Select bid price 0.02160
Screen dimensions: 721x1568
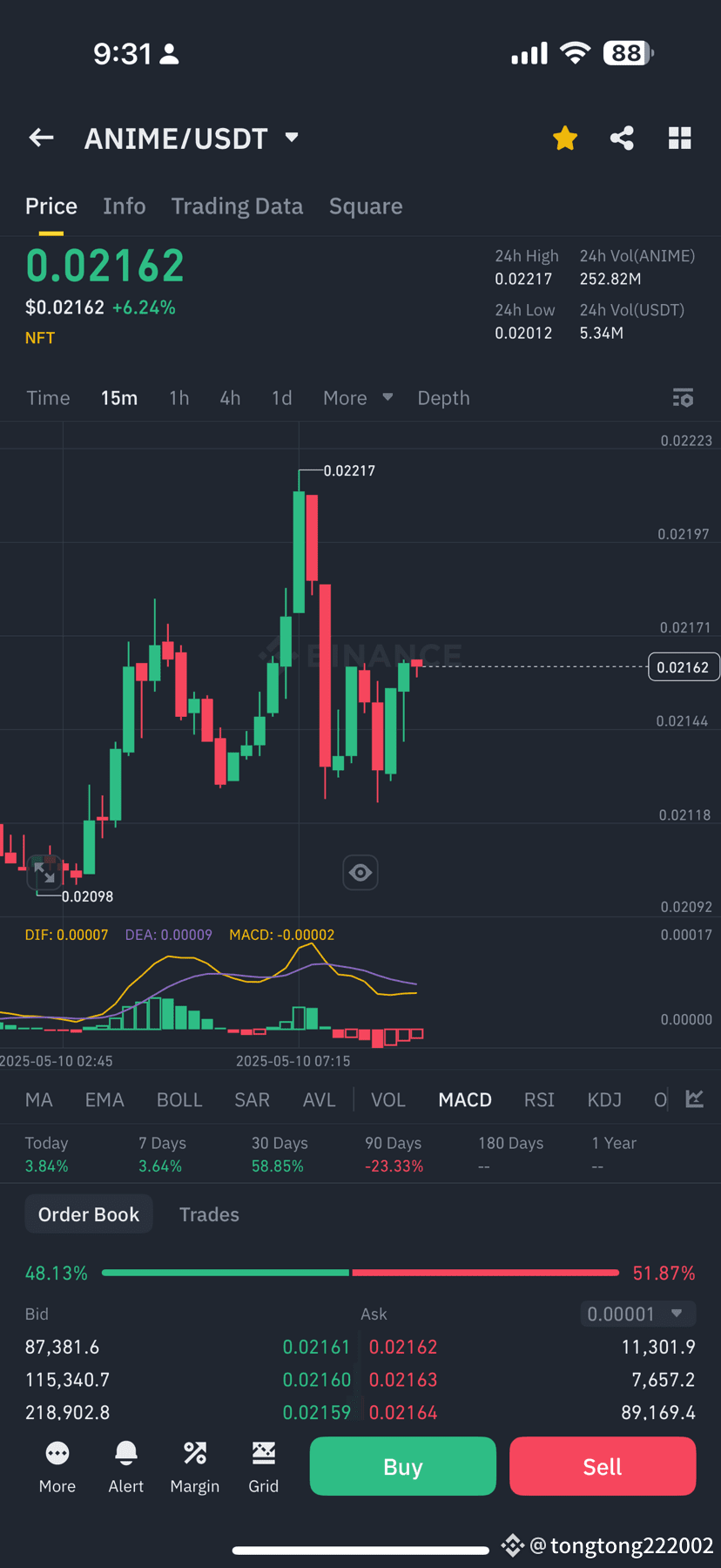316,1380
